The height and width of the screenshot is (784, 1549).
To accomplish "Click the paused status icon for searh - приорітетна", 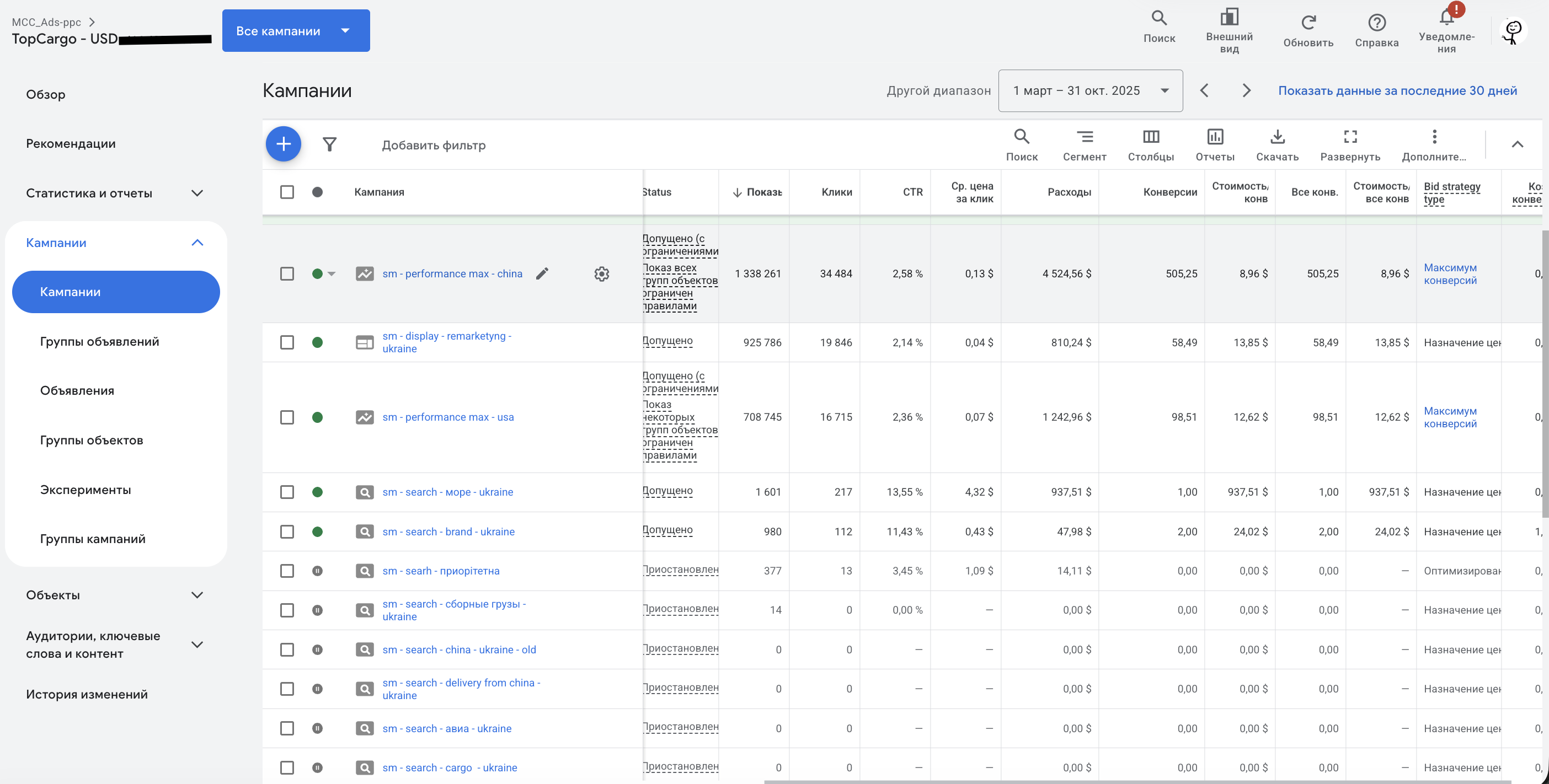I will coord(318,571).
